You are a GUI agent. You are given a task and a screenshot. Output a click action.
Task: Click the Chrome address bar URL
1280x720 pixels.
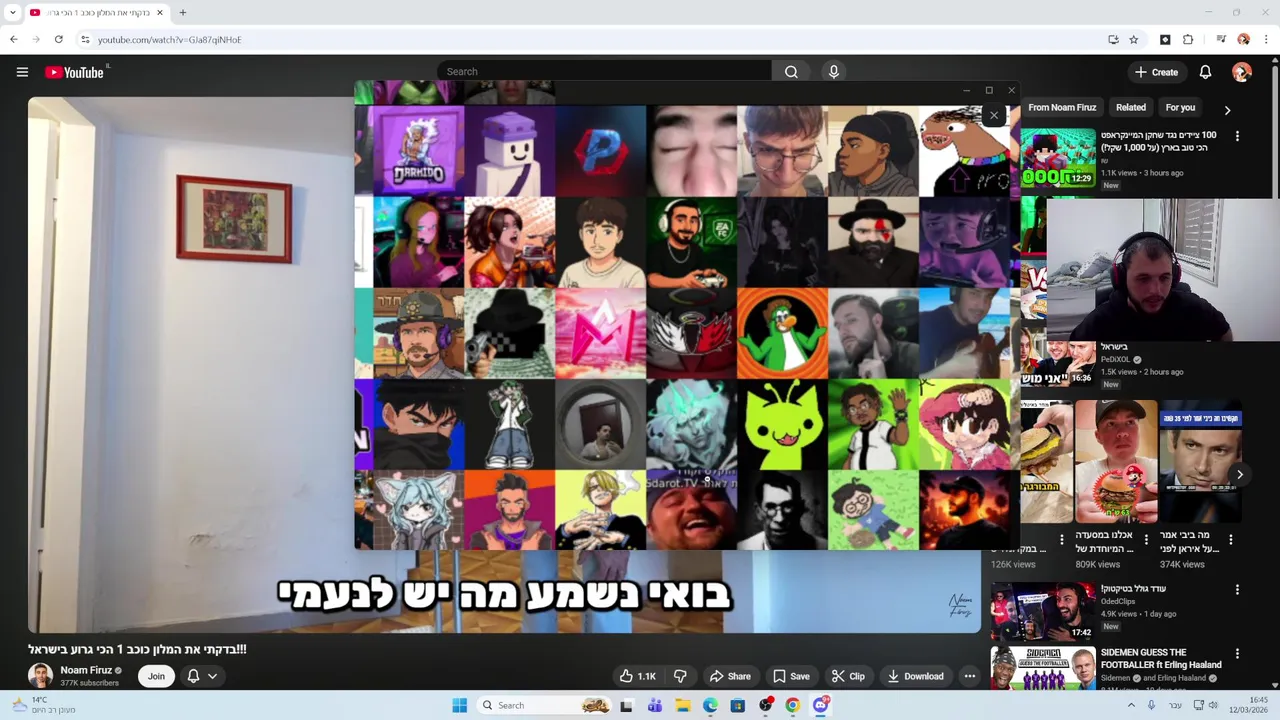tap(169, 40)
